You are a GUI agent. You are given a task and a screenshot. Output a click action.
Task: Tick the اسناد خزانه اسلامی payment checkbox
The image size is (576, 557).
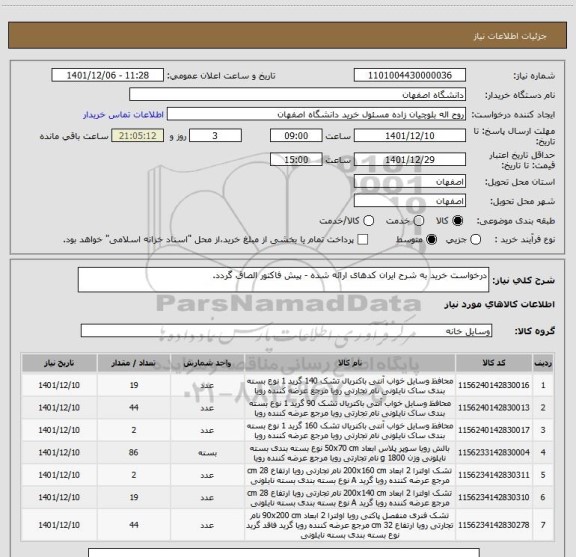(x=363, y=240)
